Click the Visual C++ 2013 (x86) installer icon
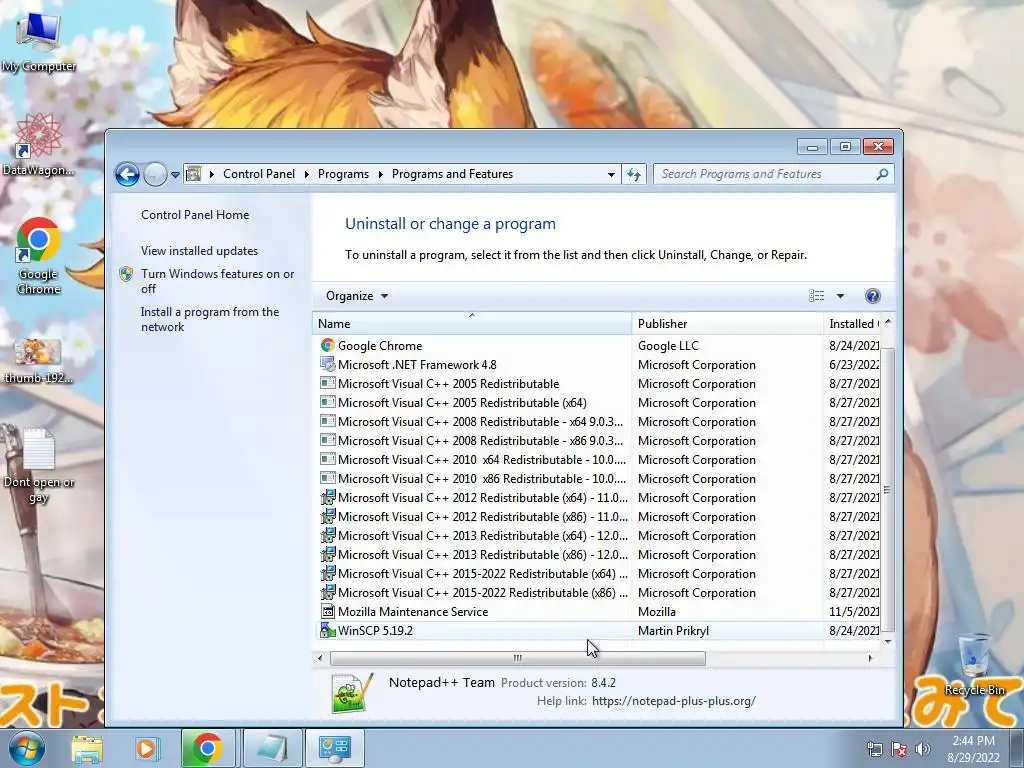The height and width of the screenshot is (768, 1024). click(x=328, y=554)
